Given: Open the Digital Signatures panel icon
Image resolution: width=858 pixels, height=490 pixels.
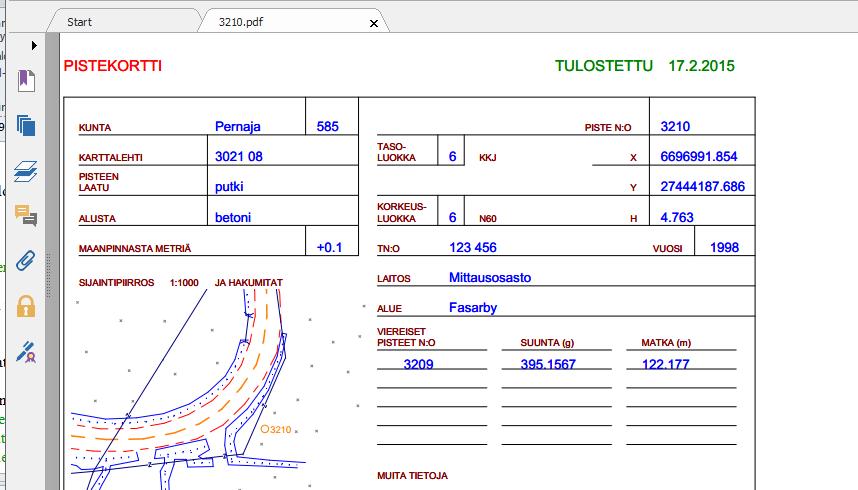Looking at the screenshot, I should (26, 352).
